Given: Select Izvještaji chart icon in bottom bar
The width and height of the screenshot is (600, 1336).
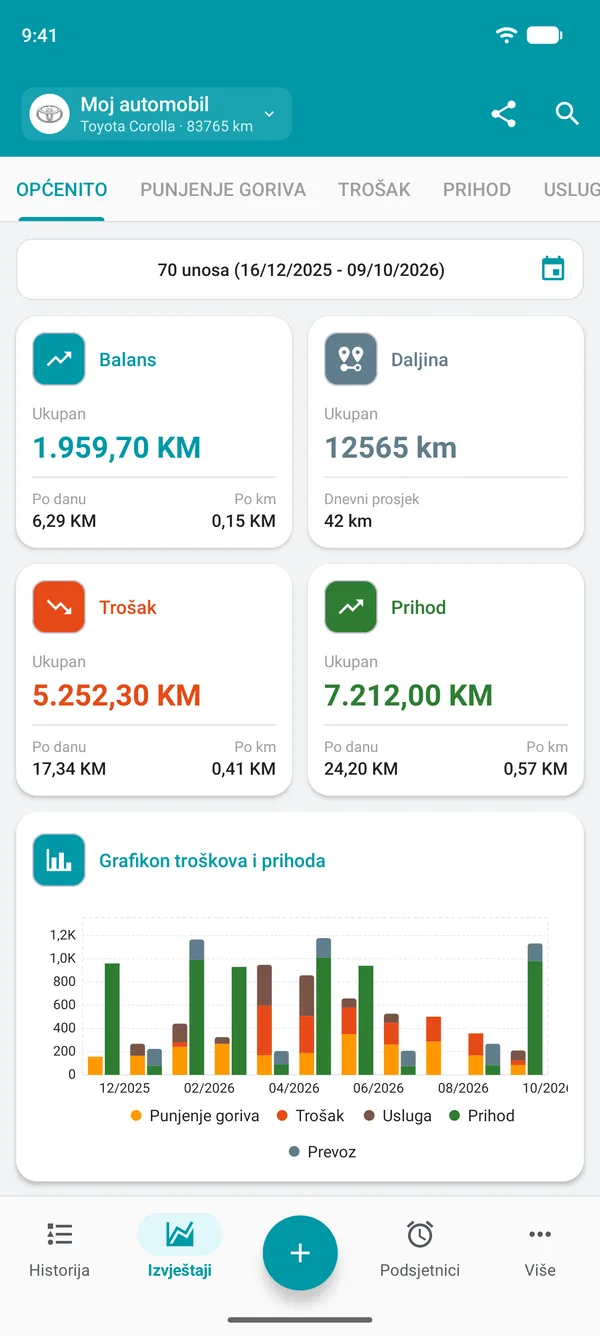Looking at the screenshot, I should click(x=180, y=1235).
